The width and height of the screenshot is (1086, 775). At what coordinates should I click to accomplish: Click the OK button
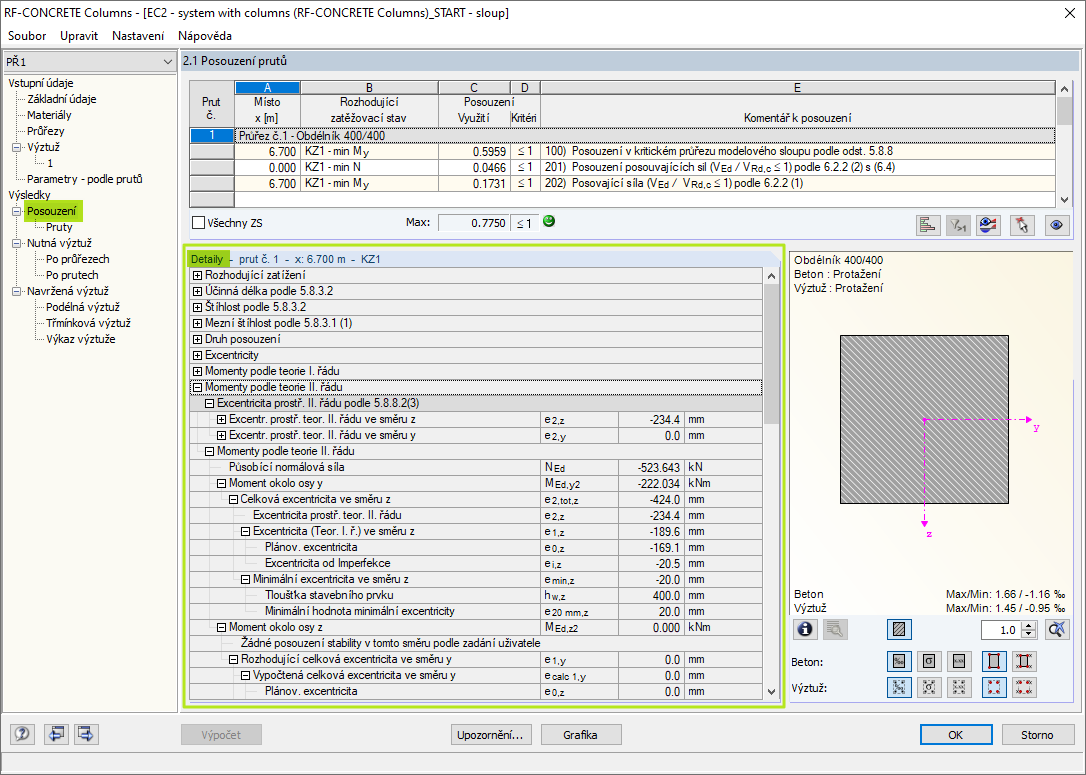point(956,735)
